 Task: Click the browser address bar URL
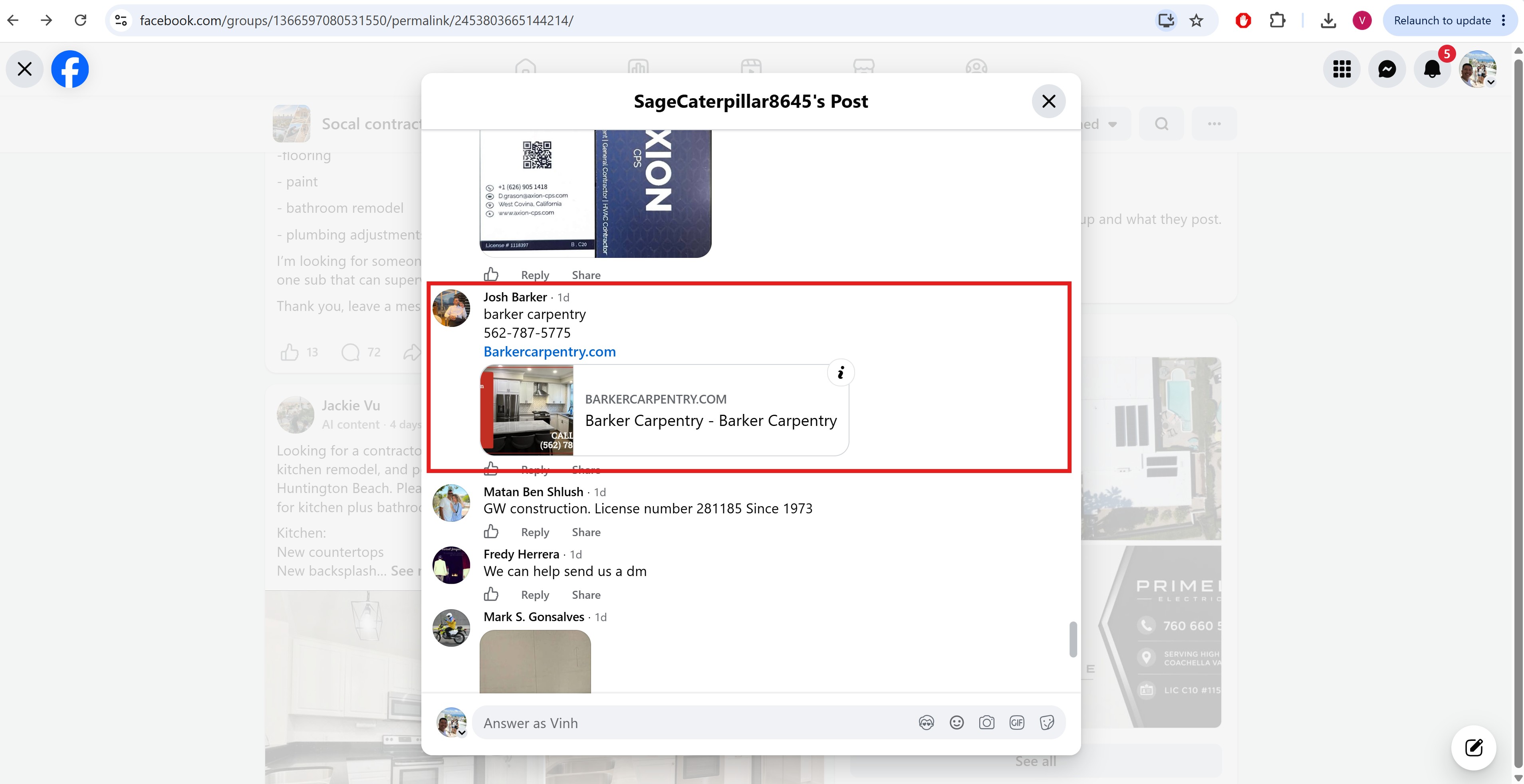click(x=356, y=21)
